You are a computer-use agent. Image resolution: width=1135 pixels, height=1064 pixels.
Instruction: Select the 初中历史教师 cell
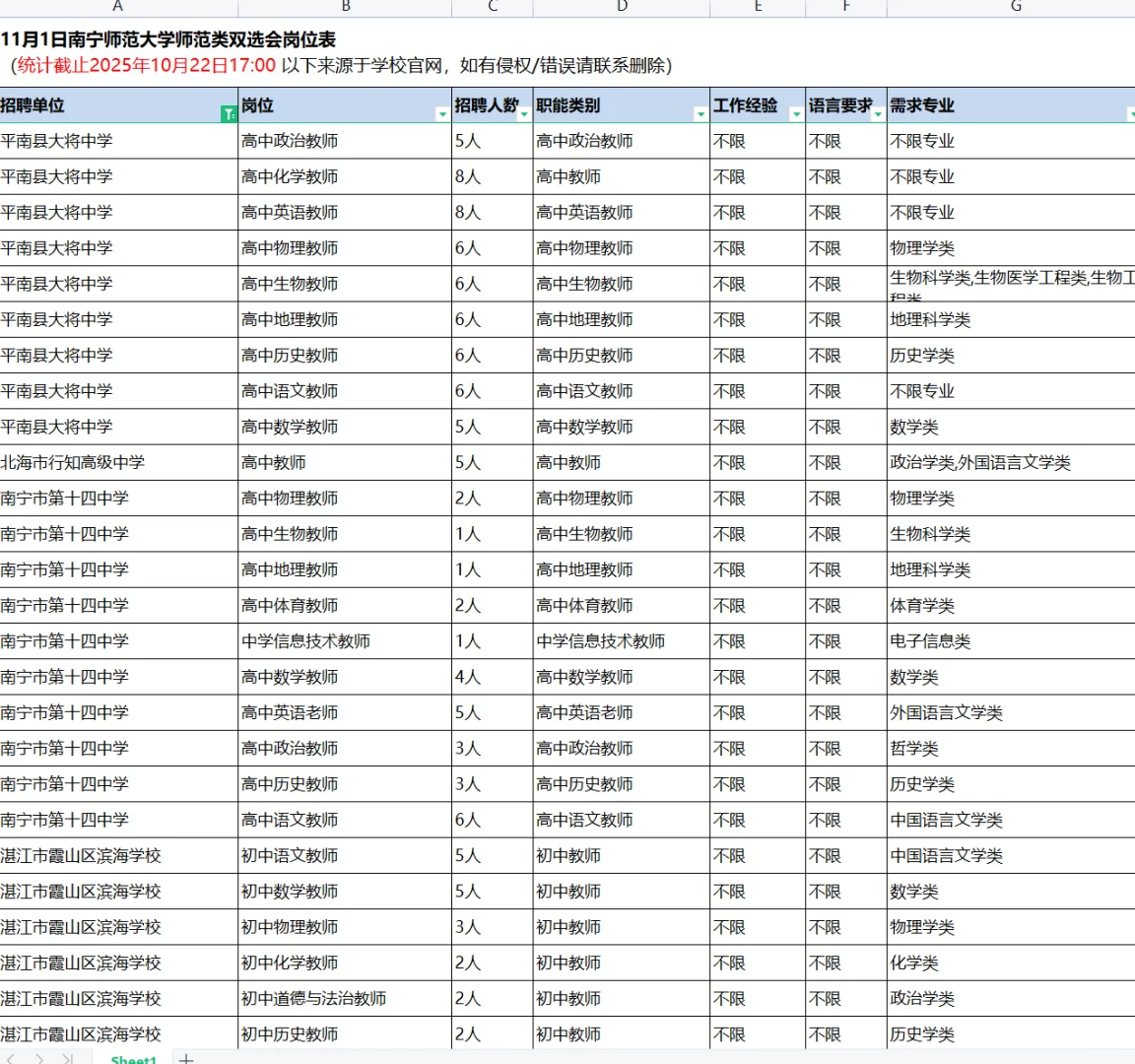click(345, 1033)
